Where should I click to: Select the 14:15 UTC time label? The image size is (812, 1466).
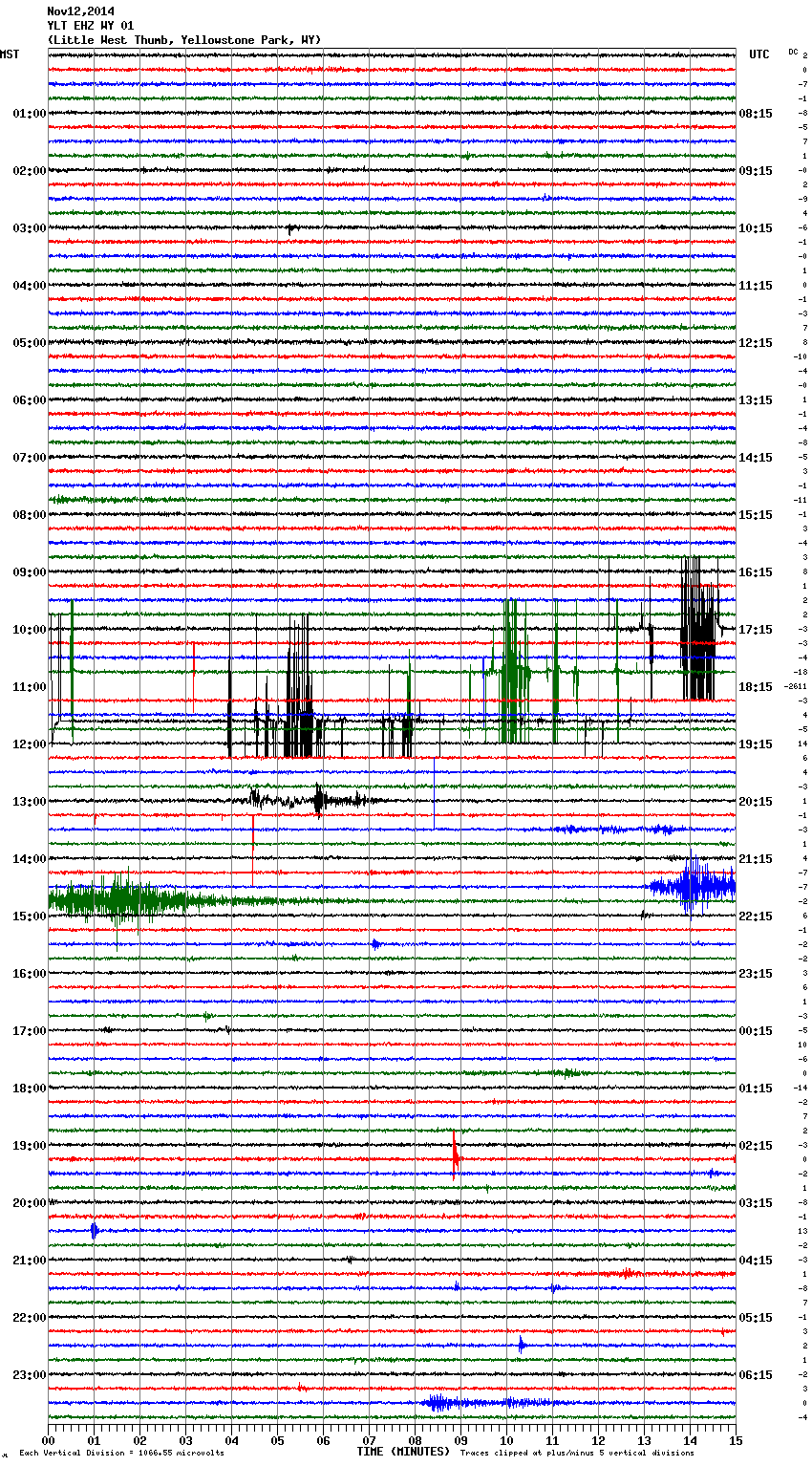tap(756, 458)
